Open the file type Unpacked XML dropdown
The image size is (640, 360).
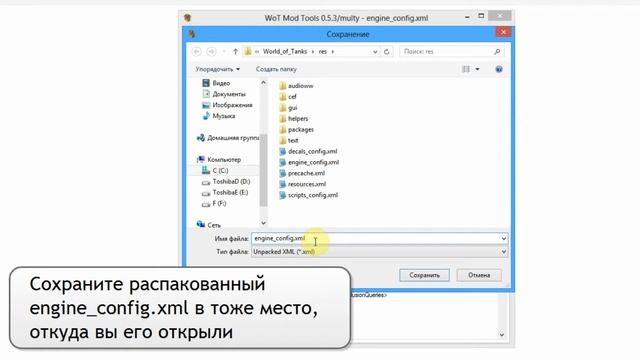[379, 252]
